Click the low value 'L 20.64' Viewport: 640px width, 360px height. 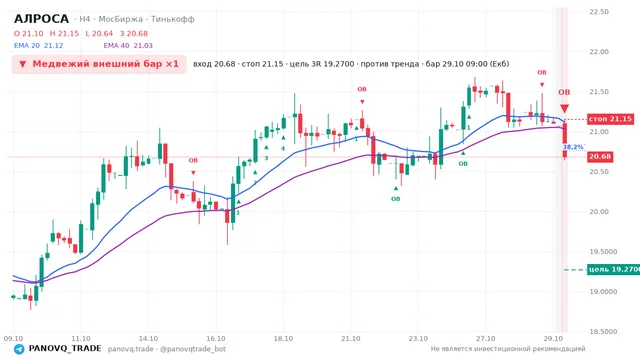coord(99,33)
